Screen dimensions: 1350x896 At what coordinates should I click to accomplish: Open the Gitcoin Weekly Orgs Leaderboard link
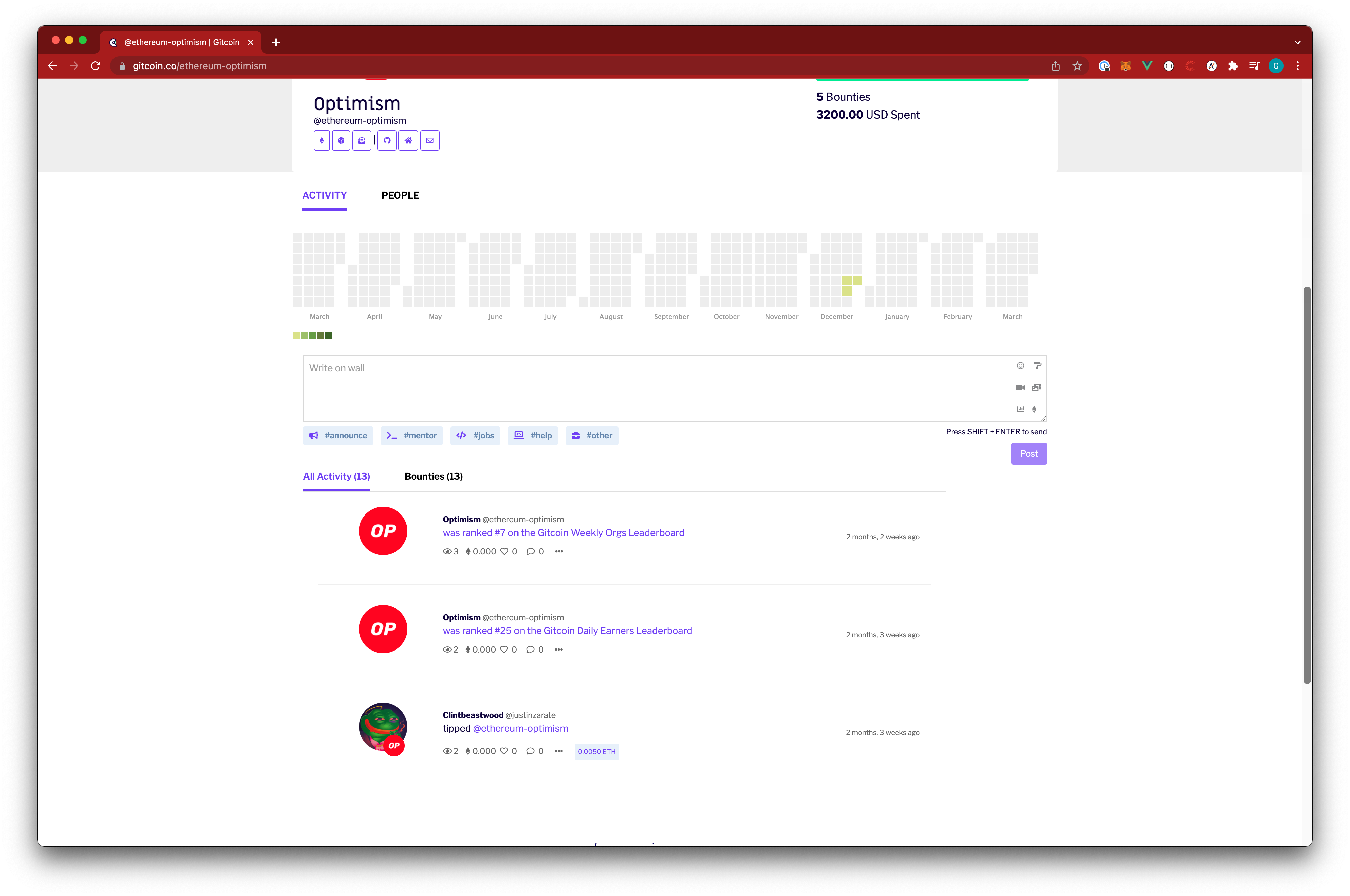[563, 533]
